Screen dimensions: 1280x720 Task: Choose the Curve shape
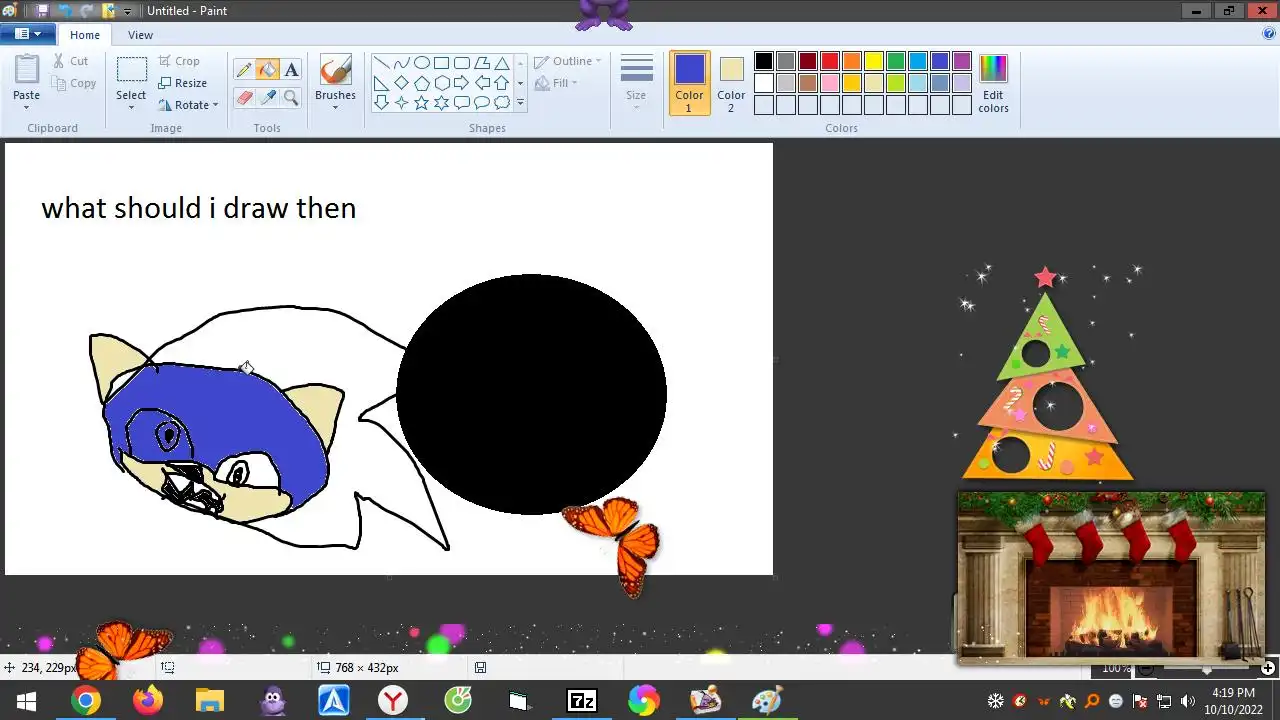[x=401, y=62]
